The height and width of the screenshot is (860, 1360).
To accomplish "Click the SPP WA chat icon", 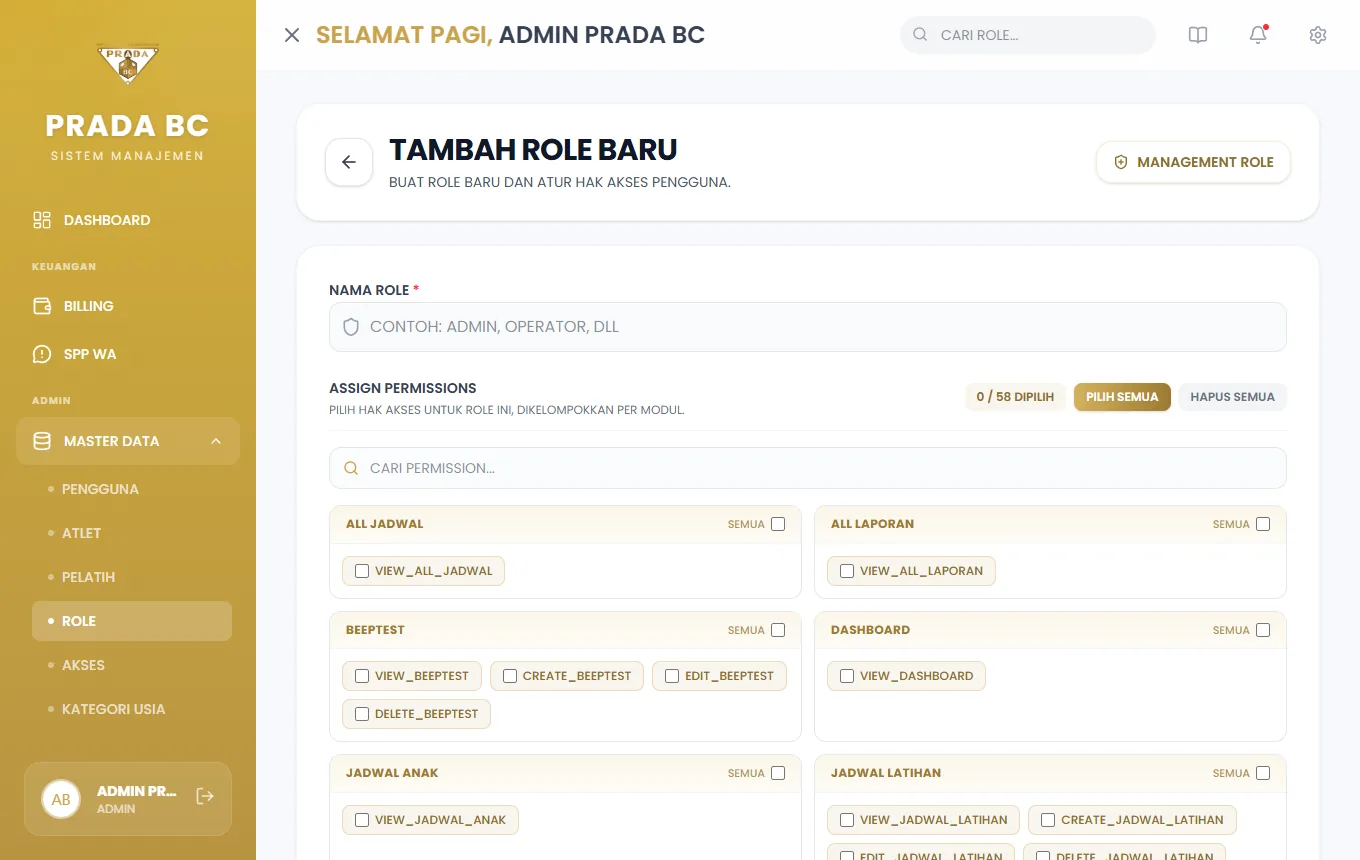I will [x=42, y=354].
